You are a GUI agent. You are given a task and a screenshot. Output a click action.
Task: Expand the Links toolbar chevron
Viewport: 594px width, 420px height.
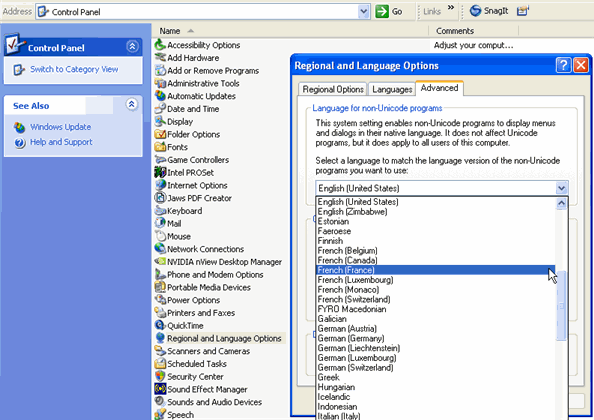(450, 8)
